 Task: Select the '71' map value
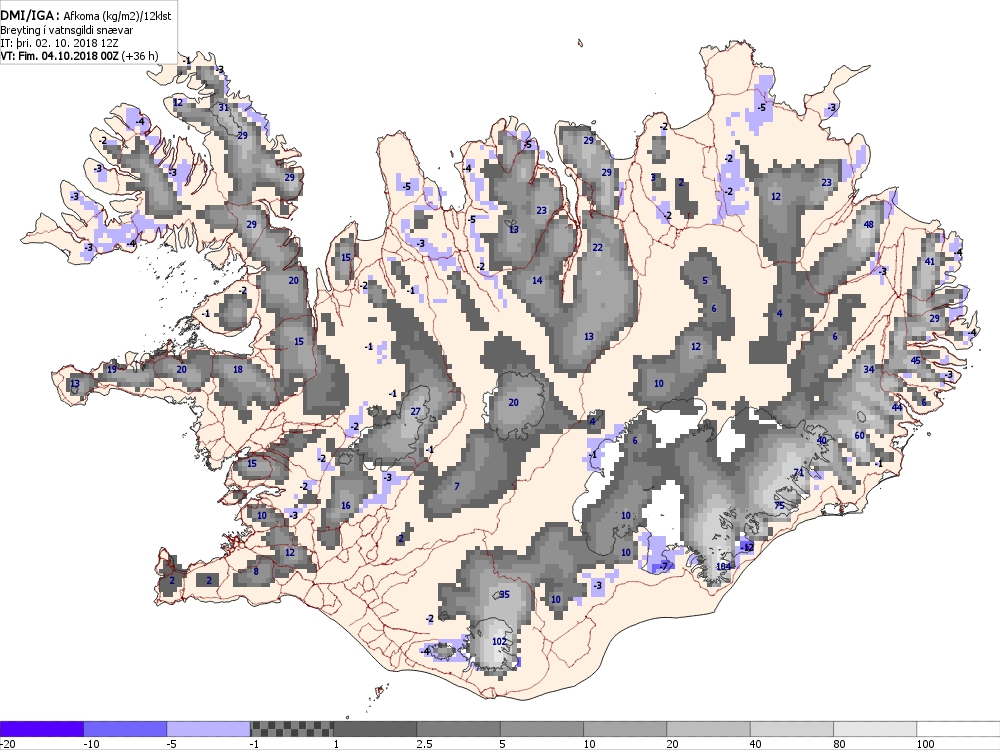798,473
